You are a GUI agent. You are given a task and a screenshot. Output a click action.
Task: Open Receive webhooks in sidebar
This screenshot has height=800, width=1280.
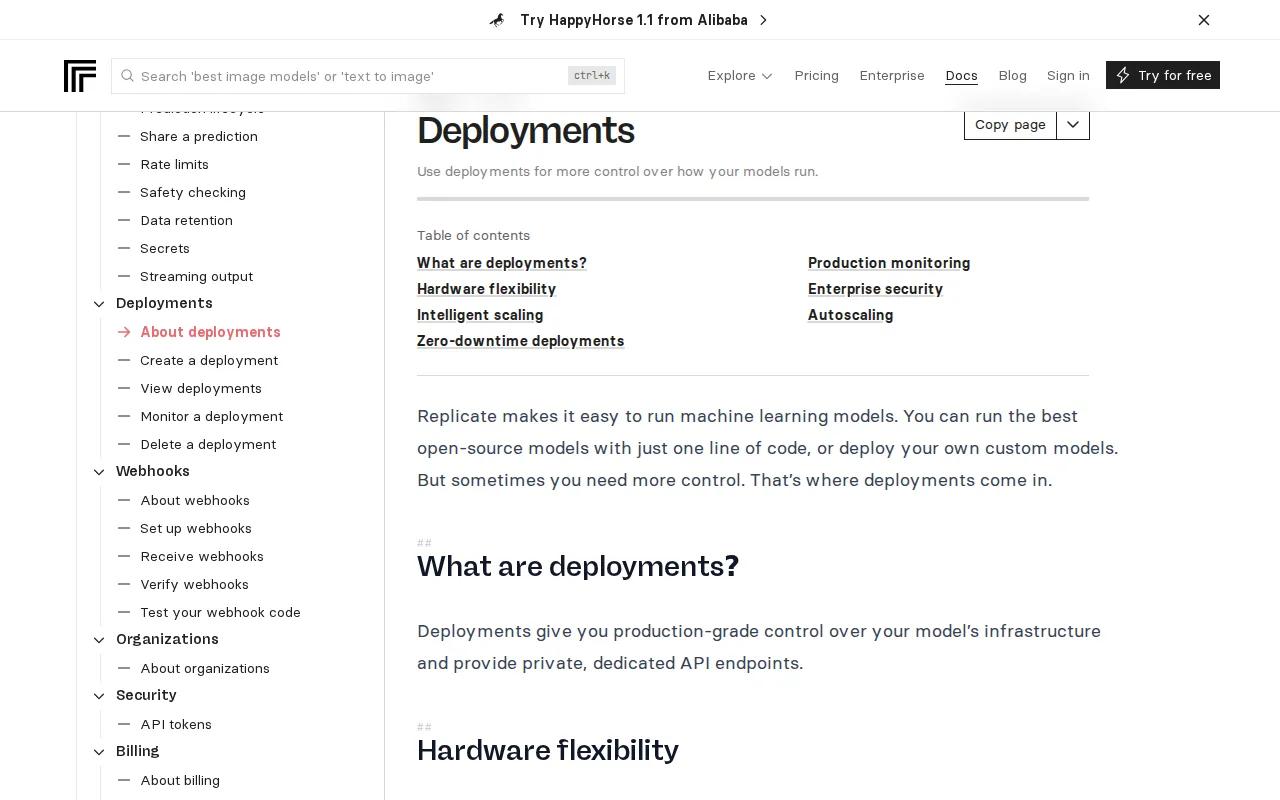tap(202, 556)
